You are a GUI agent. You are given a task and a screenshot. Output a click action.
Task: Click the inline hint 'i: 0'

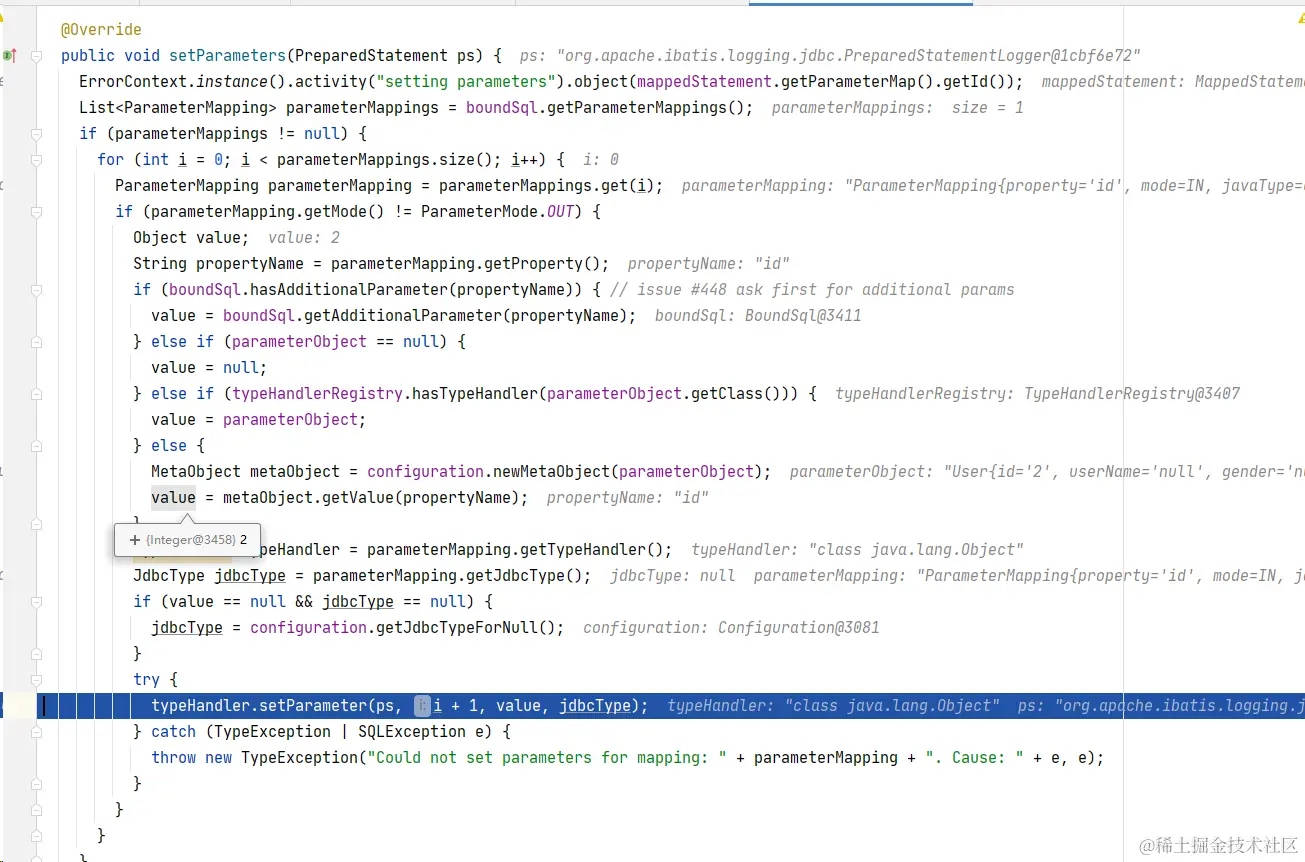coord(599,160)
